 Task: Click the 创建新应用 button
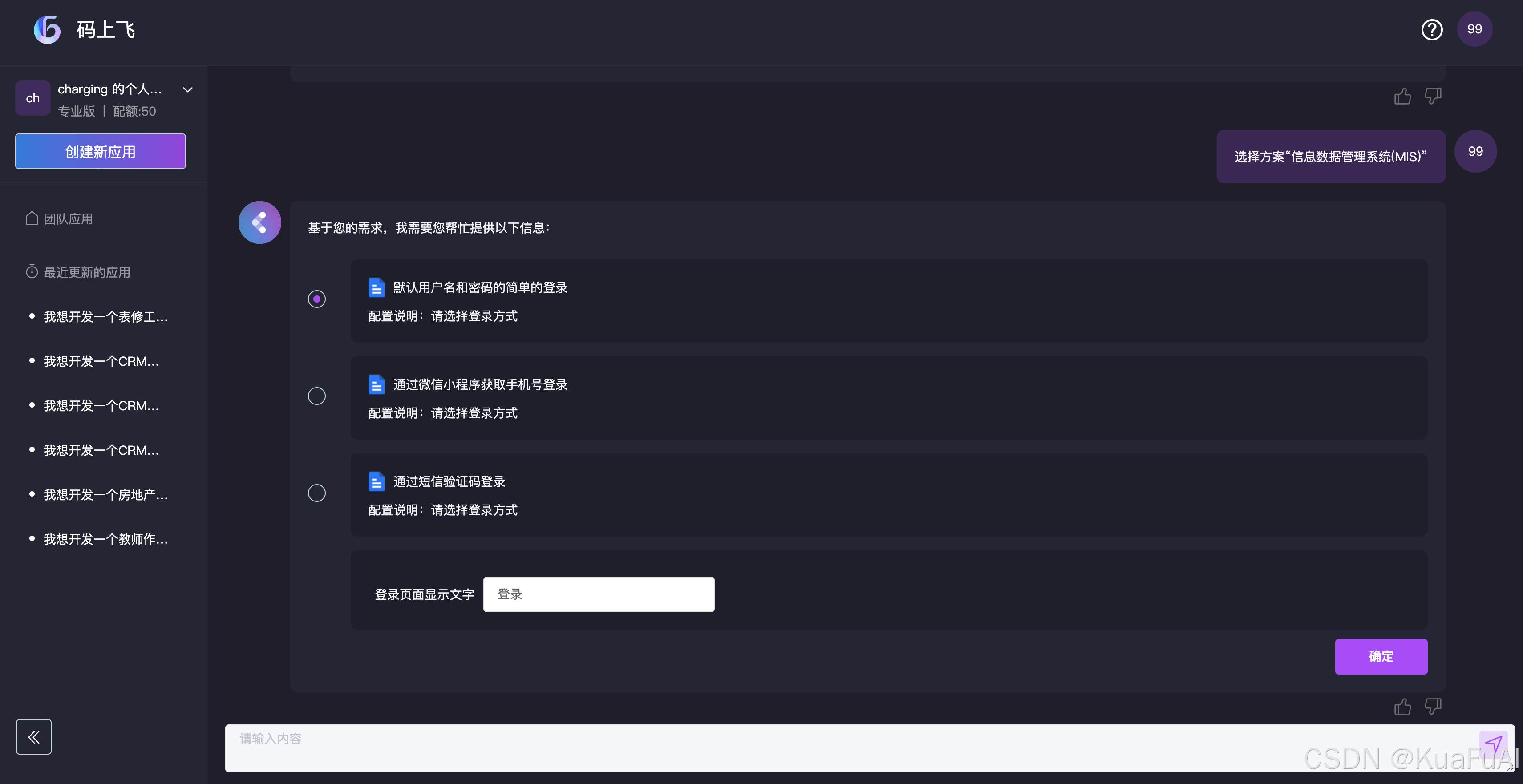(101, 151)
